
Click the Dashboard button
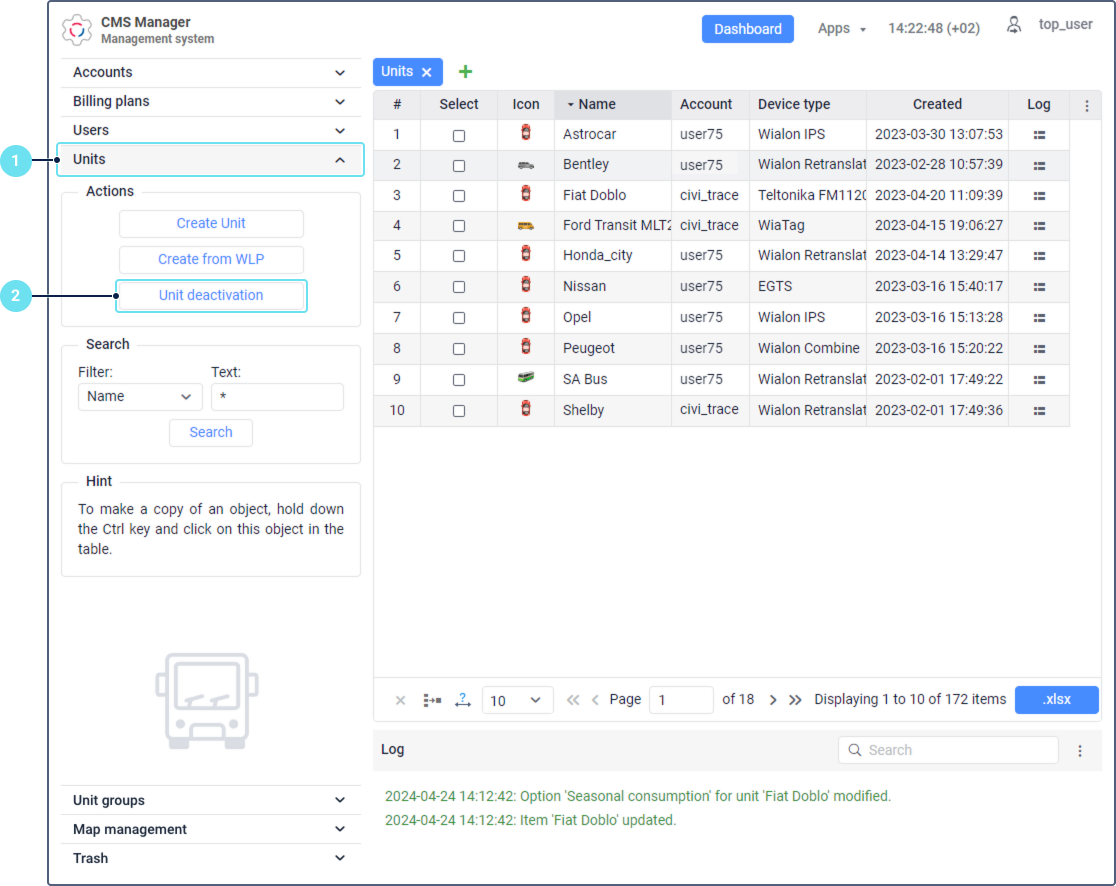(x=747, y=29)
